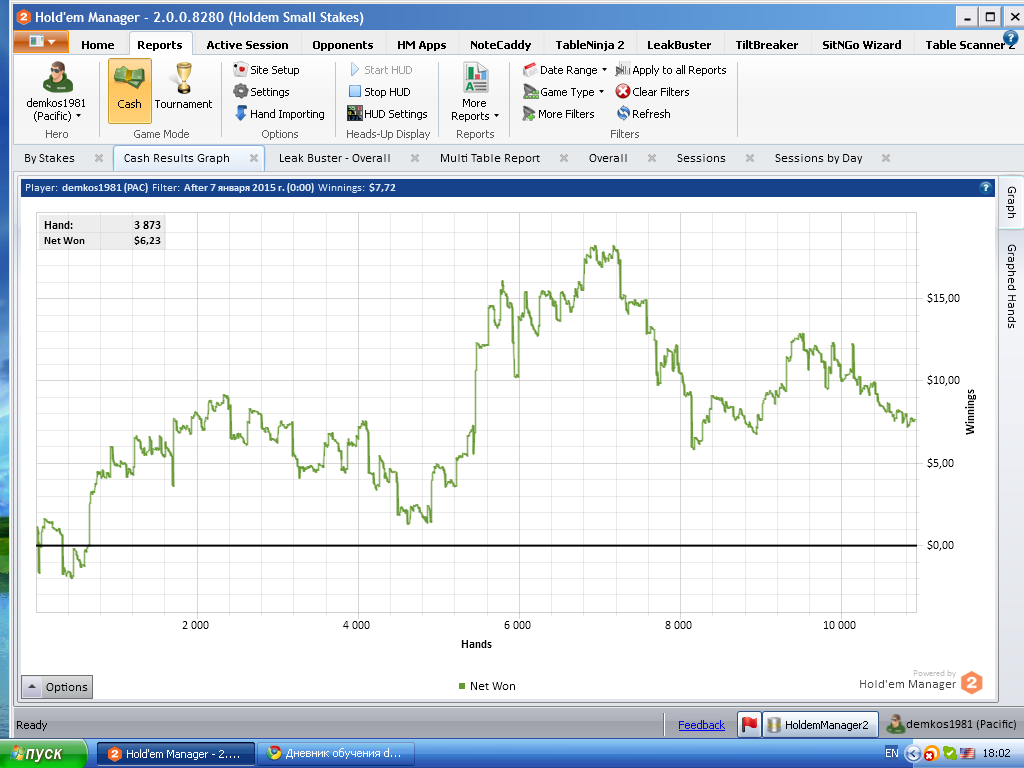
Task: Open the Feedback link
Action: (x=701, y=725)
